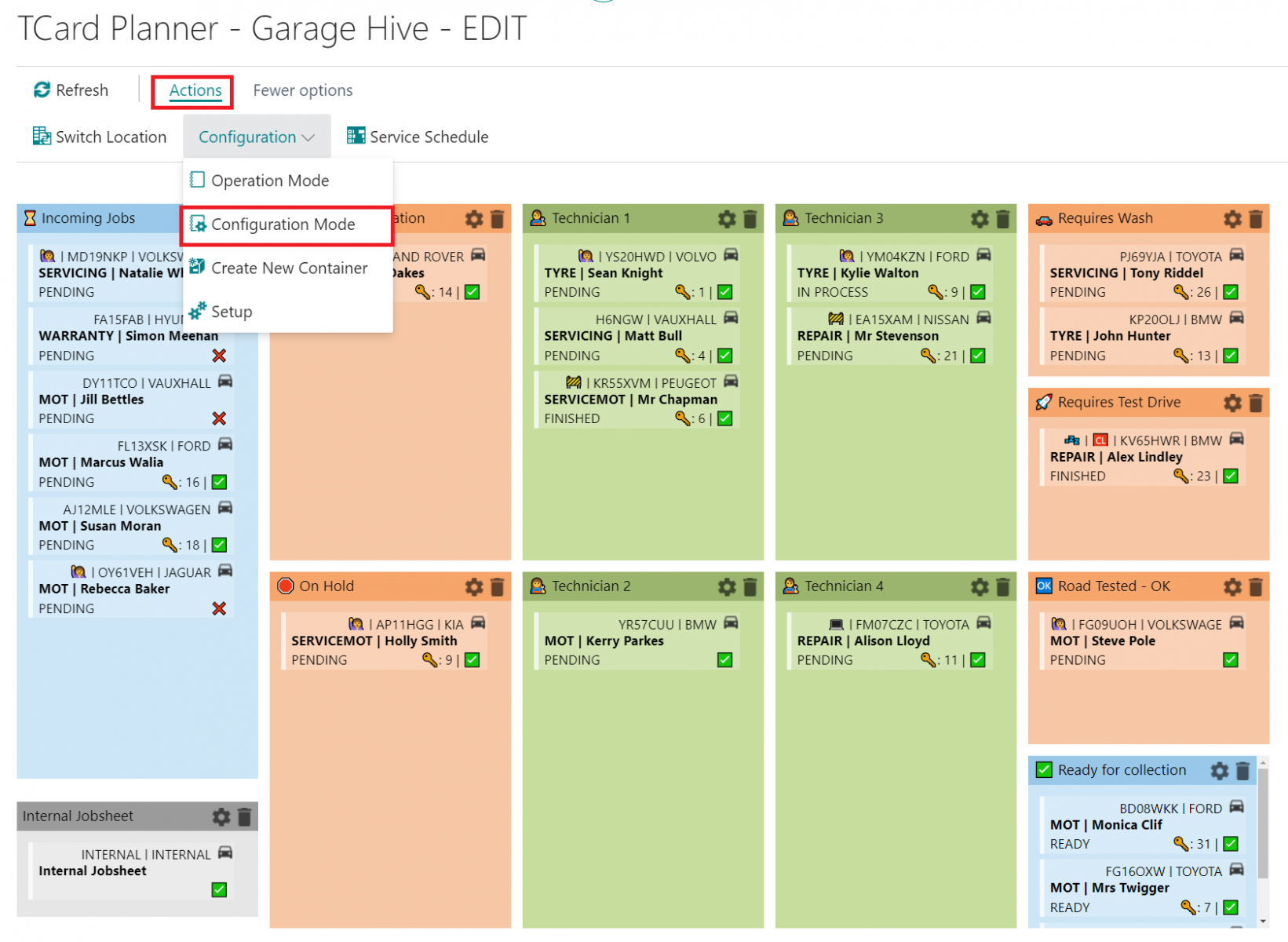Image resolution: width=1288 pixels, height=942 pixels.
Task: Choose Operation Mode menu entry
Action: tap(270, 181)
